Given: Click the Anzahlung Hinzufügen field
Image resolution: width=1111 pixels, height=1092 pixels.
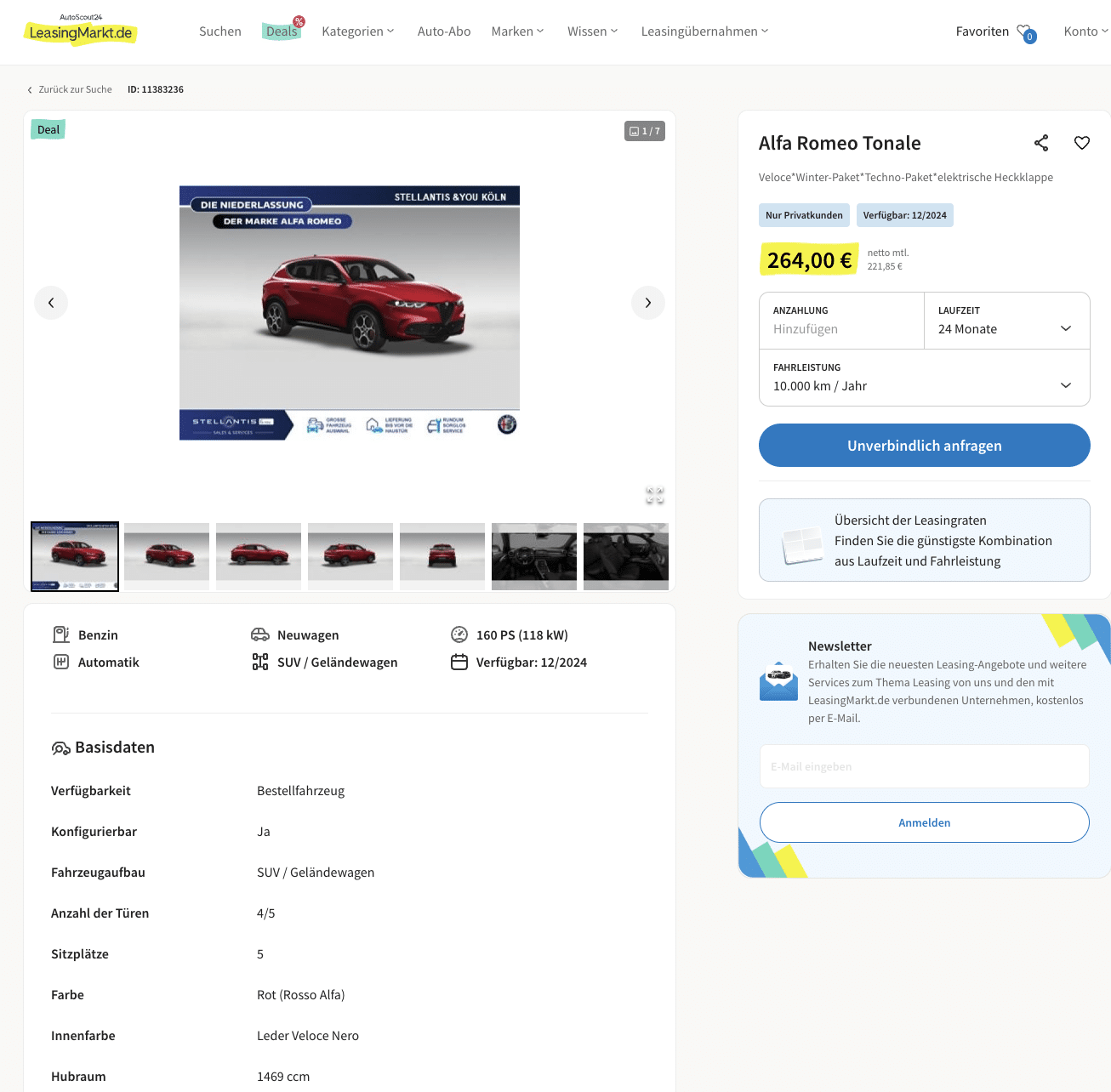Looking at the screenshot, I should [x=841, y=321].
